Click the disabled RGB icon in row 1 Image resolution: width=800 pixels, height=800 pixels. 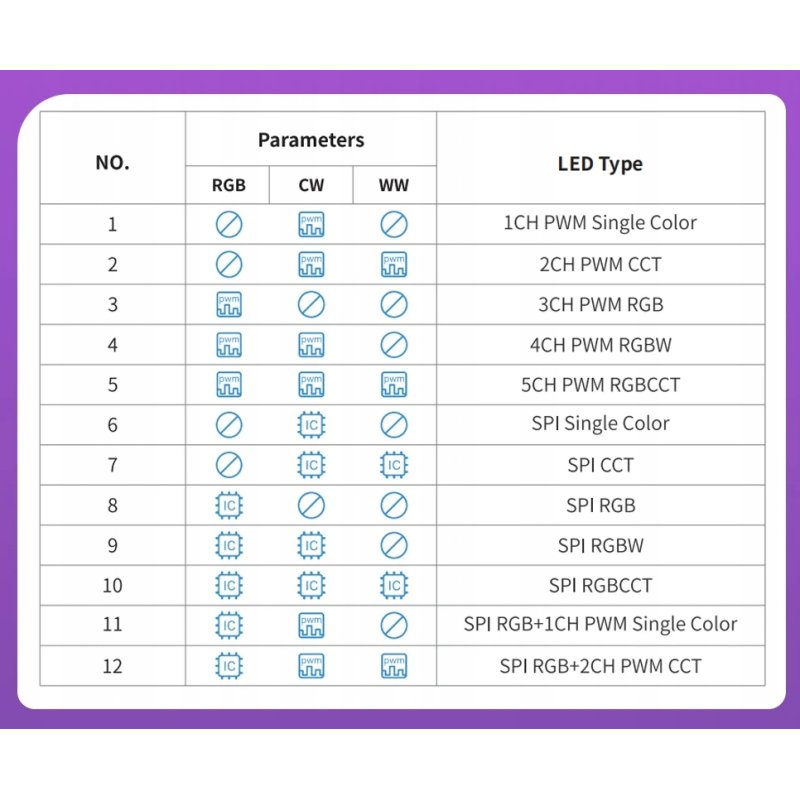pos(229,224)
